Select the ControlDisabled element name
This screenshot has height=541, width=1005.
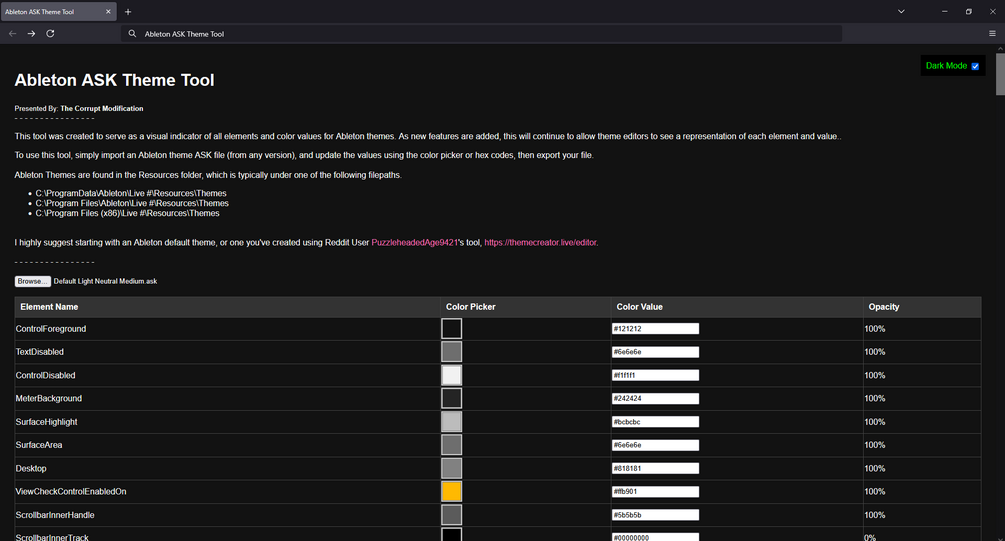pyautogui.click(x=46, y=375)
